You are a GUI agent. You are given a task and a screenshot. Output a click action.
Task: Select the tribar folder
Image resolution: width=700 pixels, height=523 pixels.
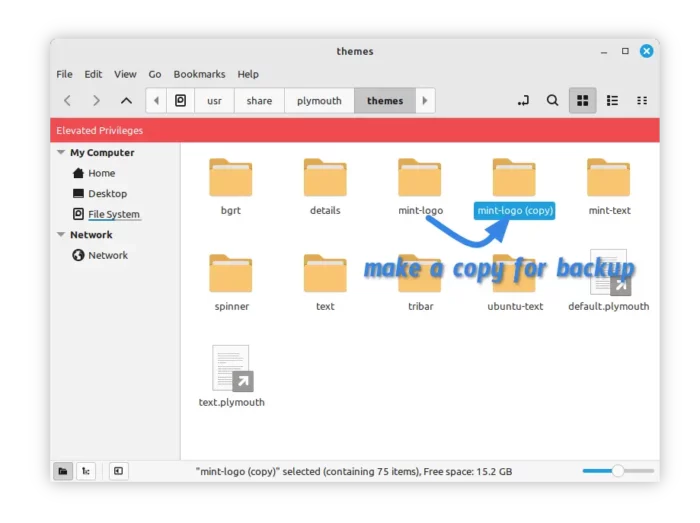point(420,282)
